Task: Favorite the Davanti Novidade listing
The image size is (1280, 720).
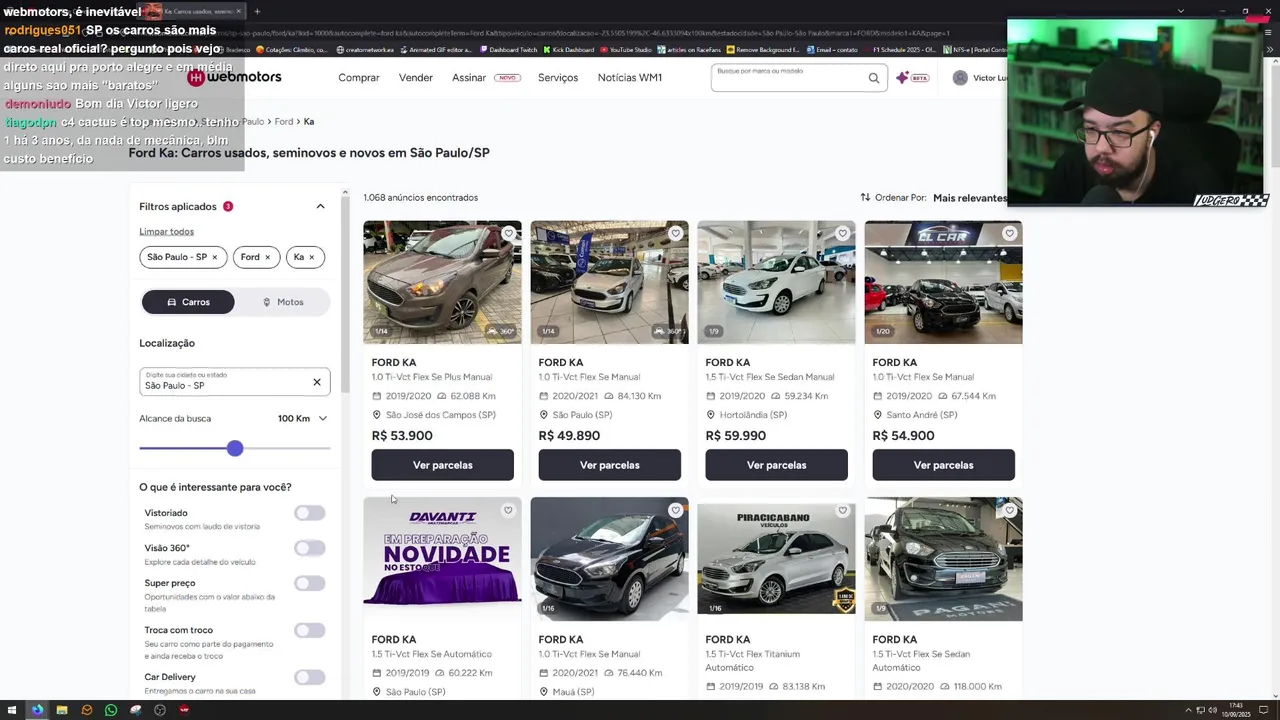Action: [x=508, y=510]
